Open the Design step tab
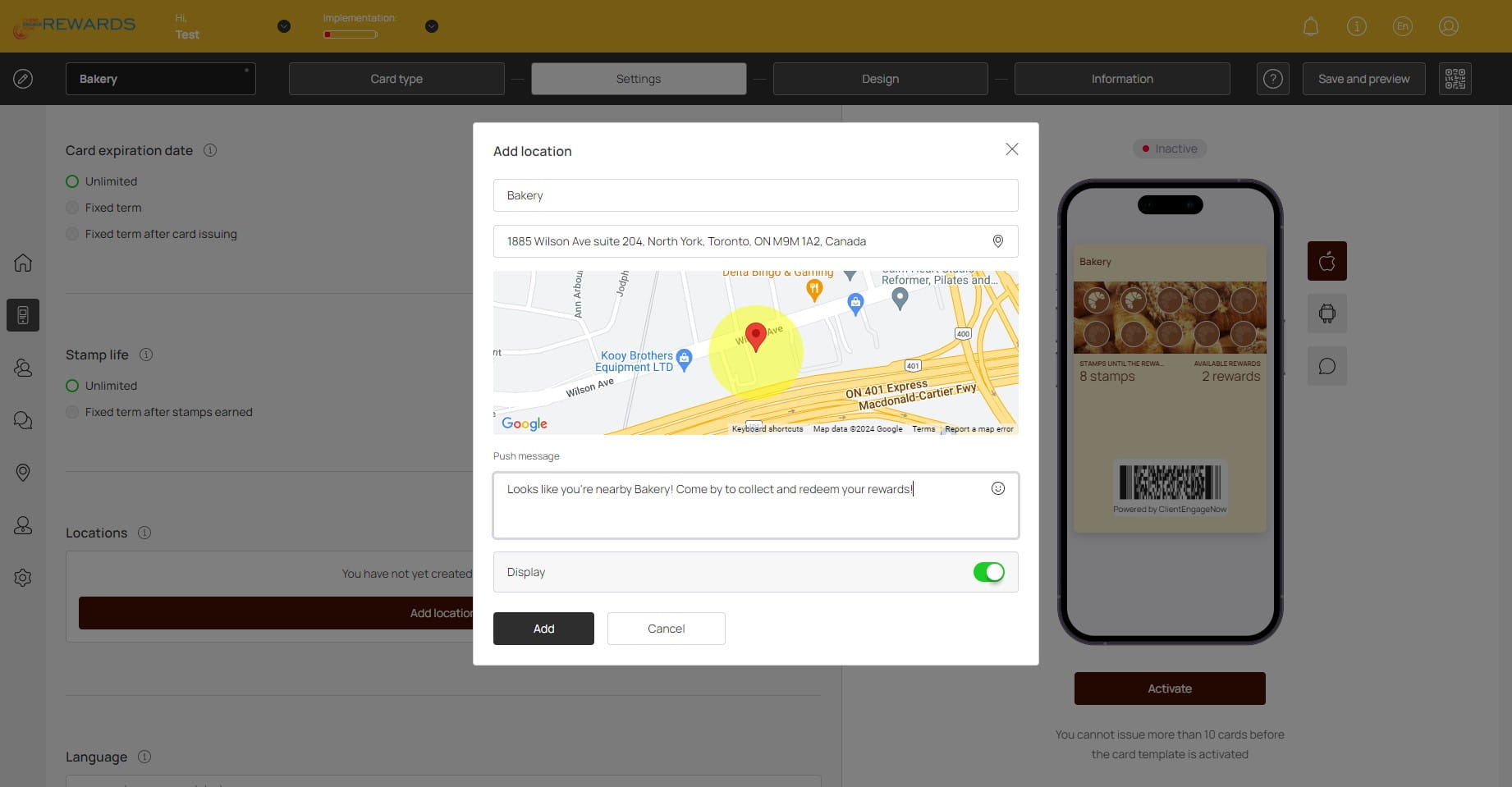This screenshot has height=787, width=1512. (x=881, y=79)
